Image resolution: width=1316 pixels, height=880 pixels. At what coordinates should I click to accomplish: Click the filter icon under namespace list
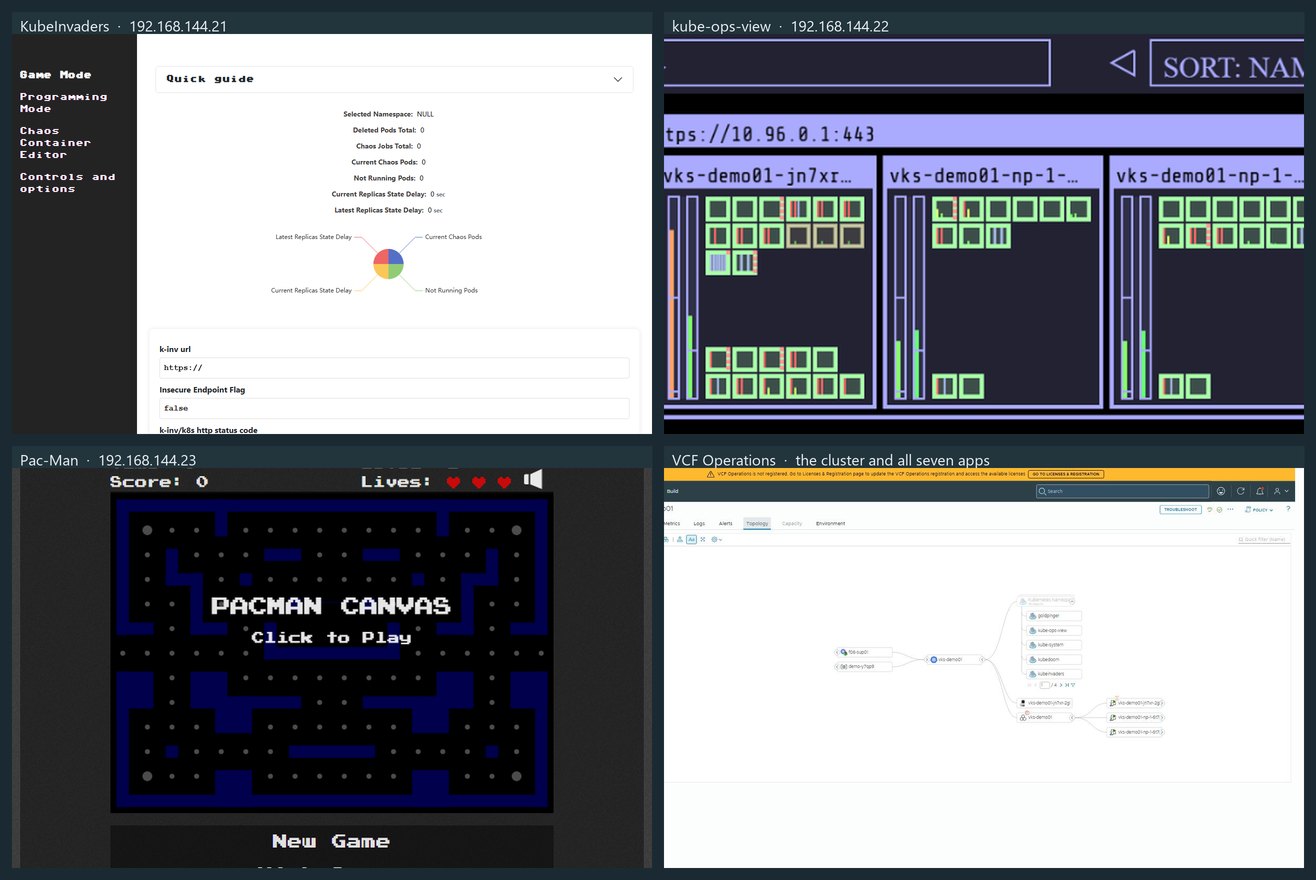point(1073,685)
